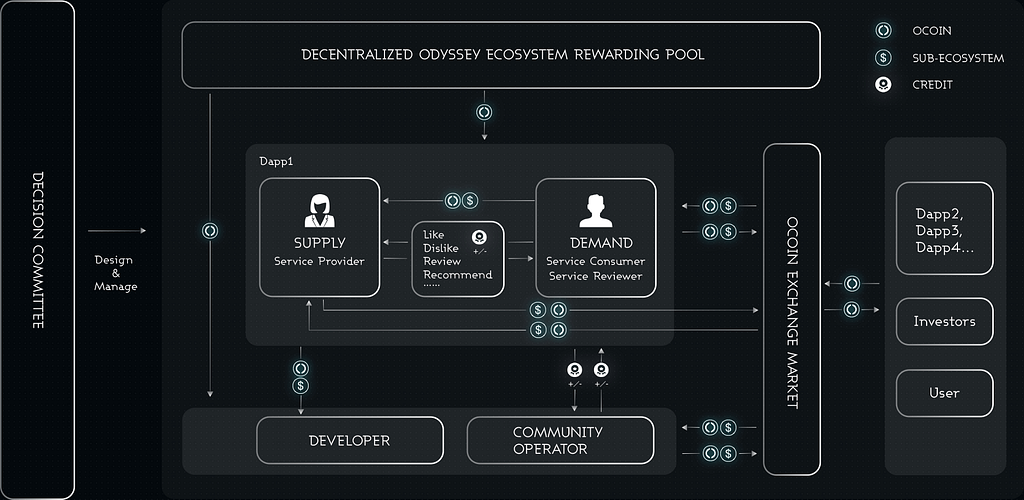
Task: Click the 'OCOIN' legend label
Action: click(932, 31)
